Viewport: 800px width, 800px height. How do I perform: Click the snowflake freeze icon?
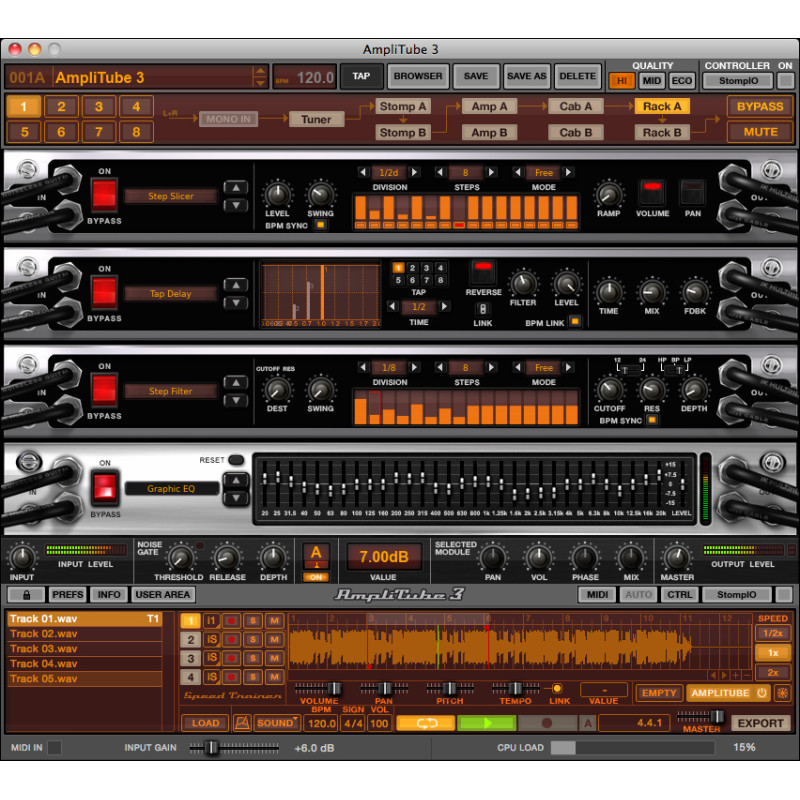[782, 693]
